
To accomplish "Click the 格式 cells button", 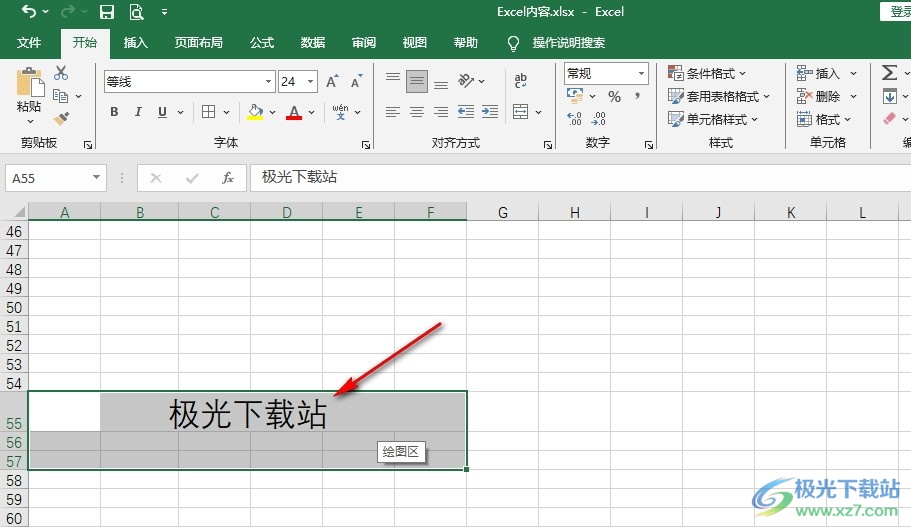I will (823, 120).
